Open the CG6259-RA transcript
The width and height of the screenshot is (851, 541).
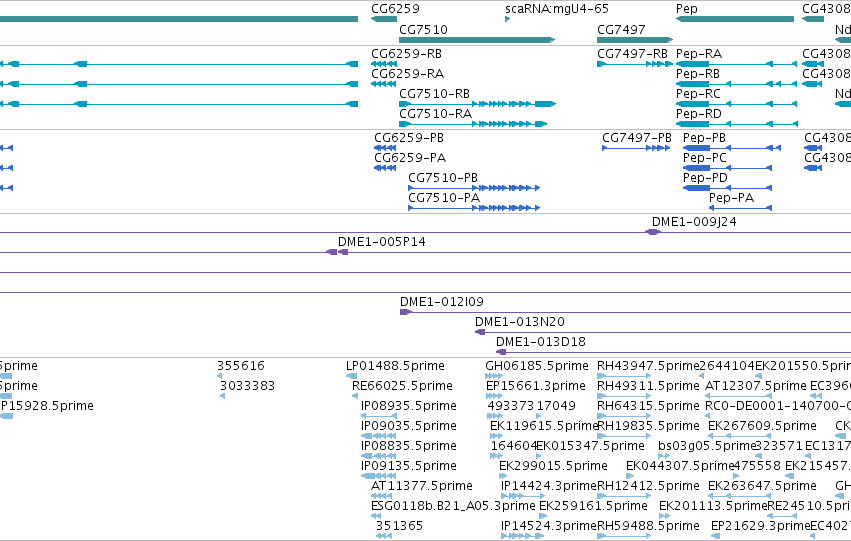point(384,84)
